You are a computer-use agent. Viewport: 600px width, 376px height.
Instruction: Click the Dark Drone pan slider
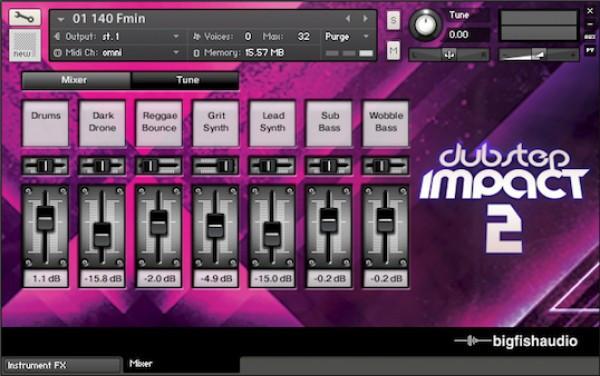click(x=102, y=166)
